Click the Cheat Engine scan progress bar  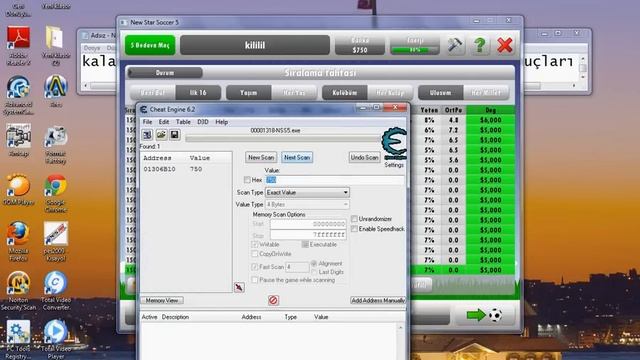point(283,139)
